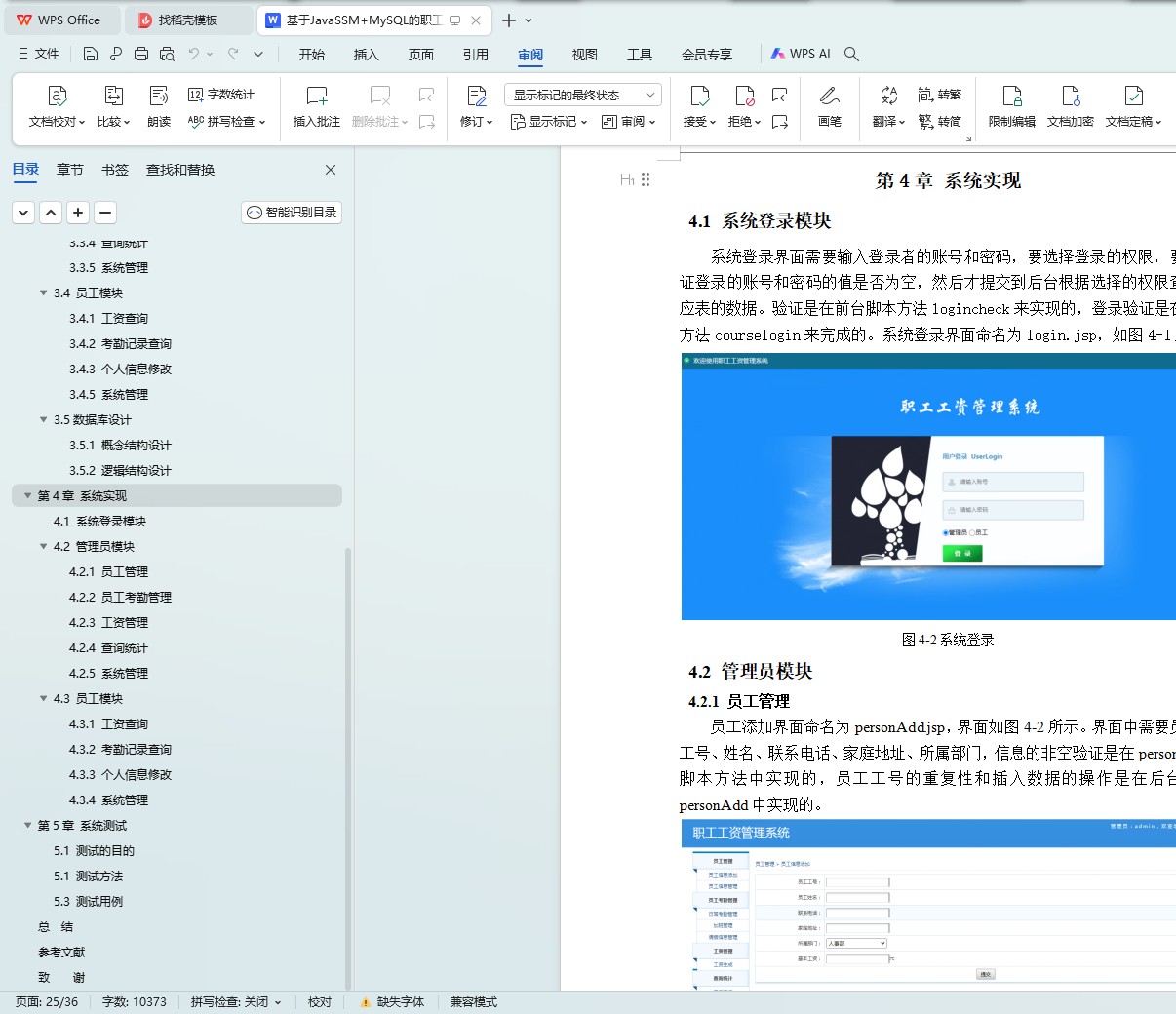The width and height of the screenshot is (1176, 1014).
Task: Click 兼容模式 in status bar
Action: (x=474, y=1002)
